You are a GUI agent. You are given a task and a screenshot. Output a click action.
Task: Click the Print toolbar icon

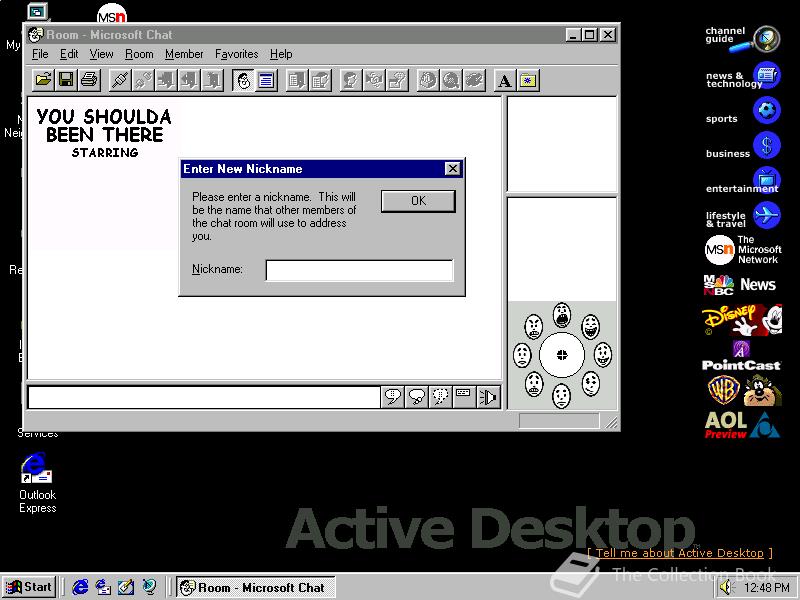click(x=89, y=80)
